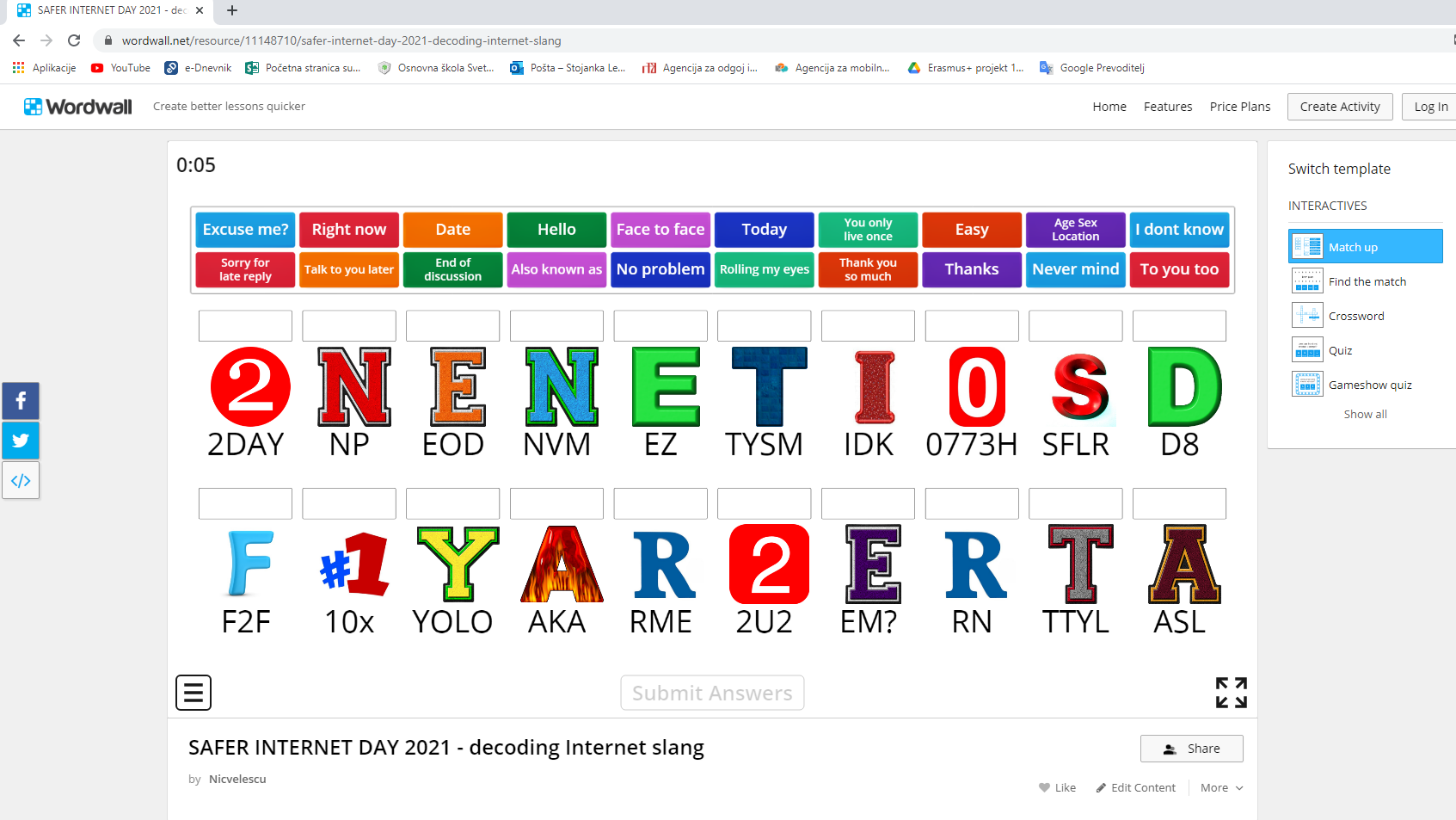Select the Crossword template icon
The image size is (1456, 820).
(x=1307, y=316)
